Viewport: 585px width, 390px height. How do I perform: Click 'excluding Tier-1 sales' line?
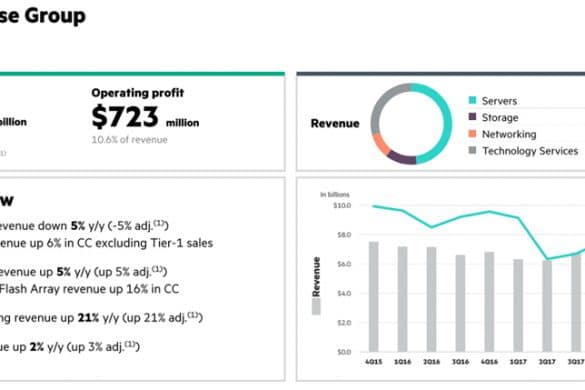(x=106, y=243)
